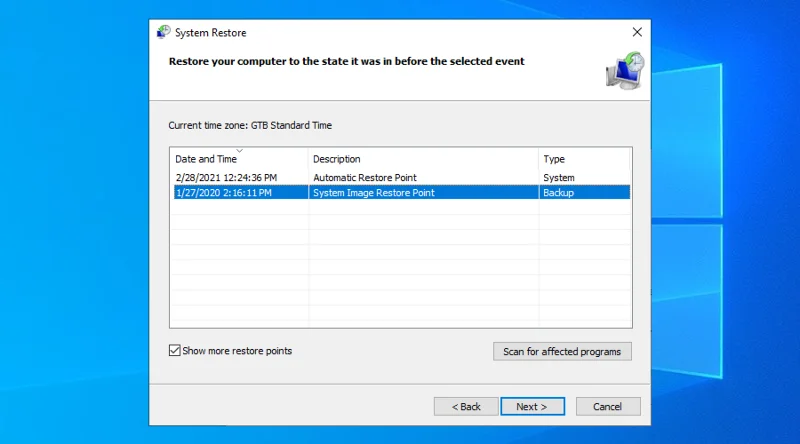Screen dimensions: 800x444
Task: Click the System Restore title bar icon
Action: point(163,32)
